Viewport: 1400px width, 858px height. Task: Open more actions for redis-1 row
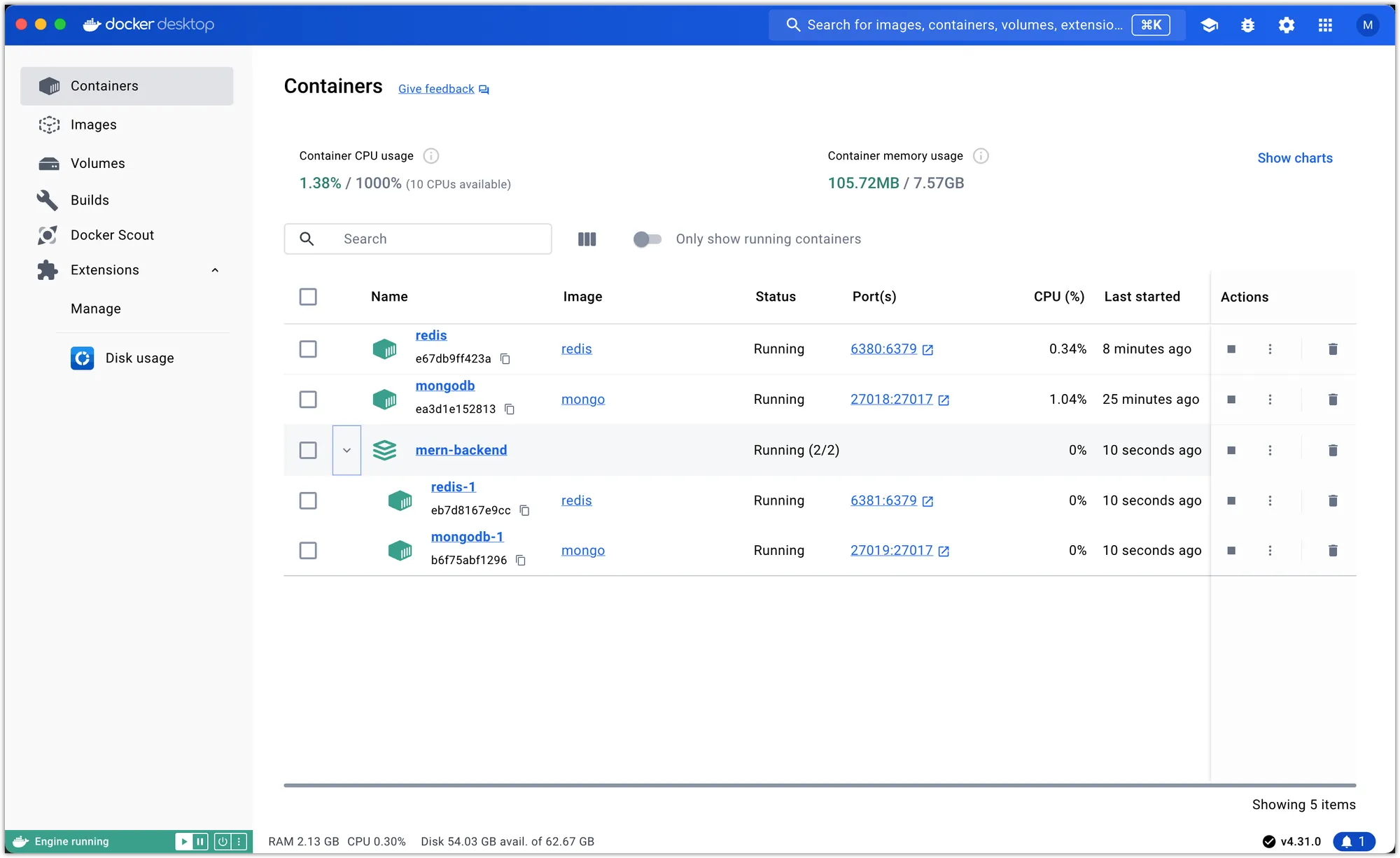click(1270, 501)
